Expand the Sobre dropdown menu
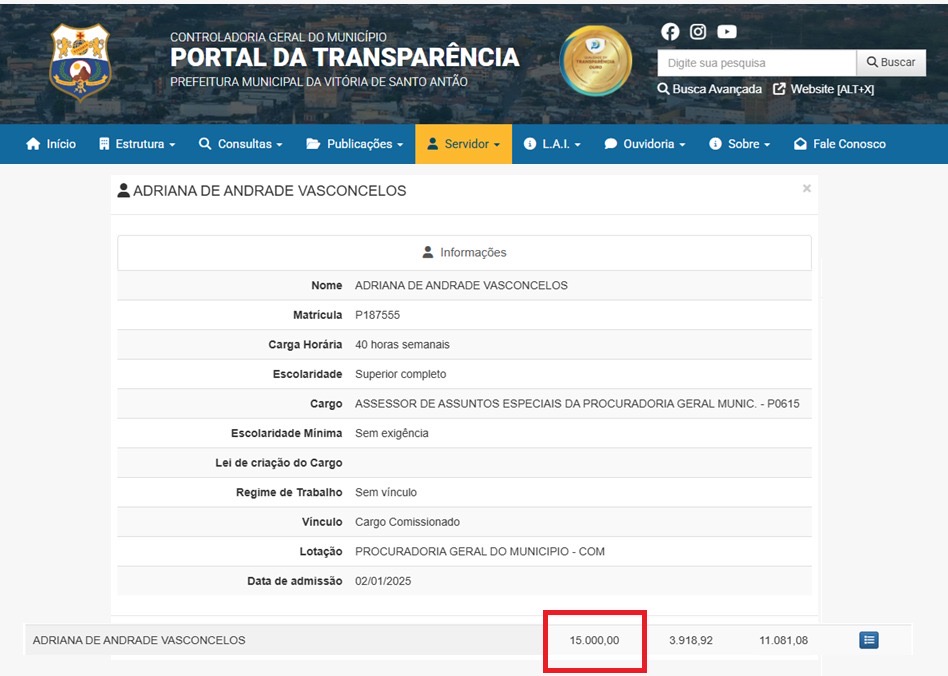Viewport: 948px width, 676px height. [740, 144]
